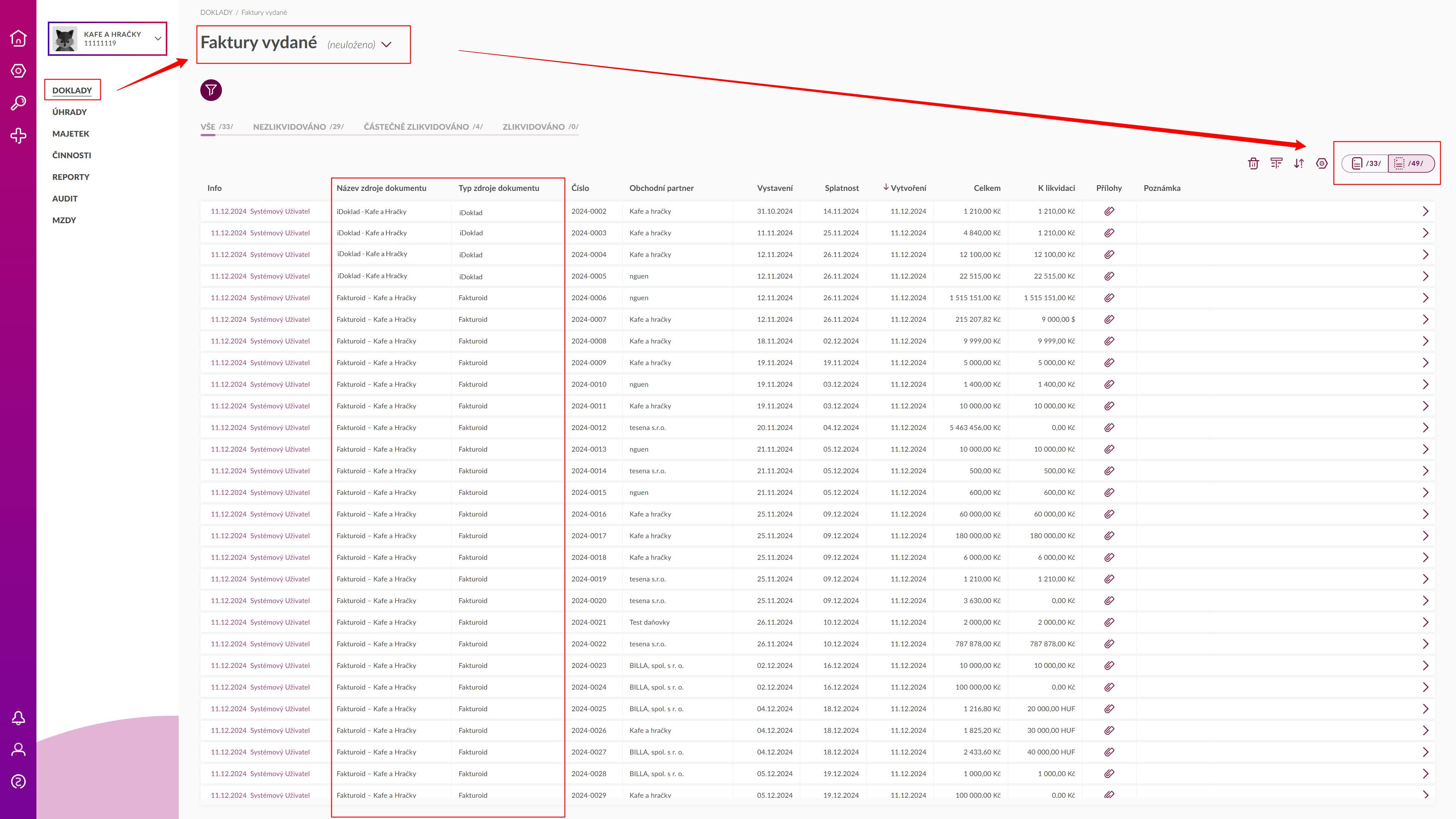
Task: Open ÚHRADY menu item
Action: [69, 112]
